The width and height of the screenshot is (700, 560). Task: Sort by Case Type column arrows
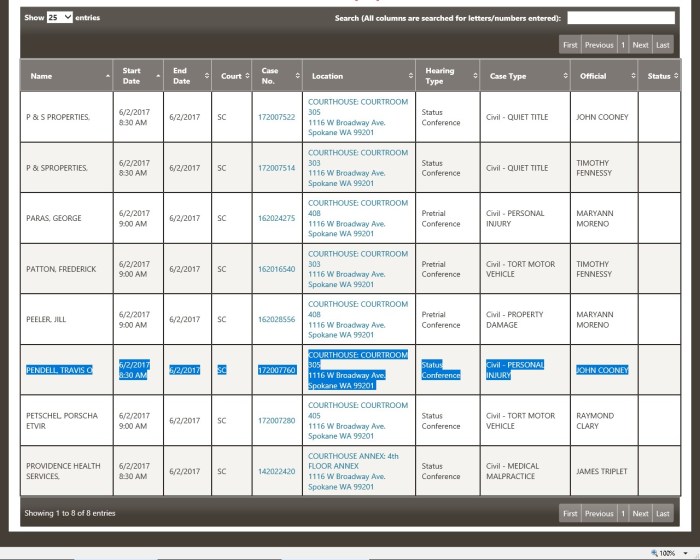pos(563,76)
